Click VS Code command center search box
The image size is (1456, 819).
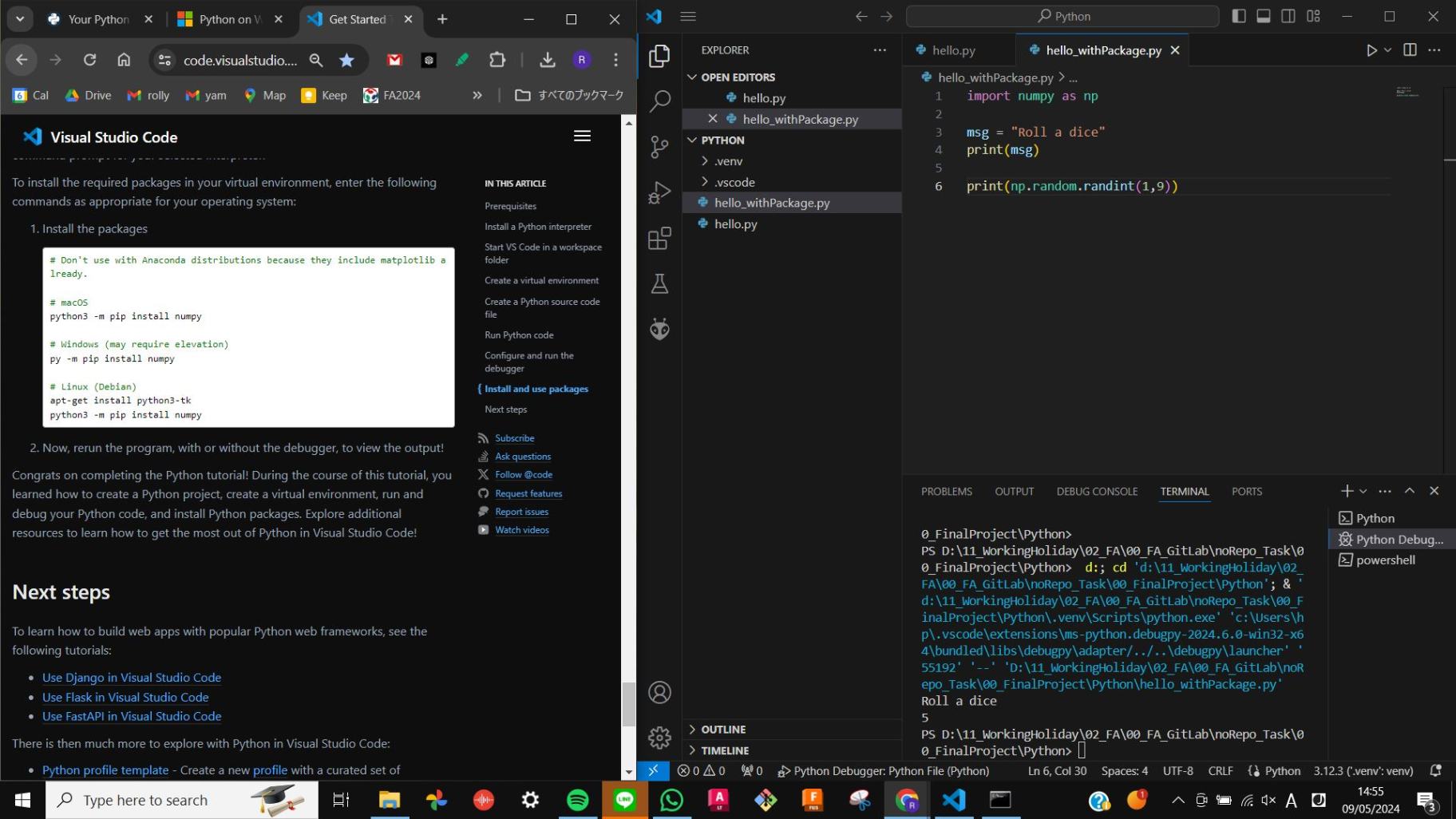pos(1062,16)
